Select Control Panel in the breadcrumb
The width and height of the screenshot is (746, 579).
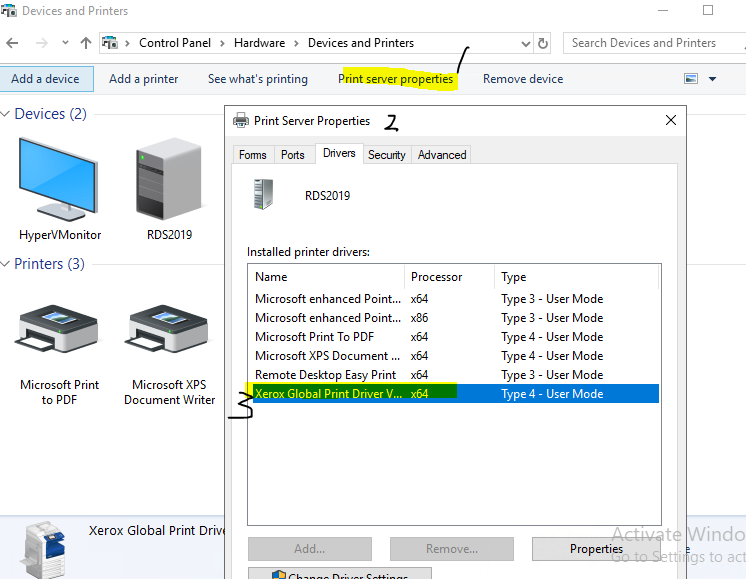pyautogui.click(x=175, y=43)
